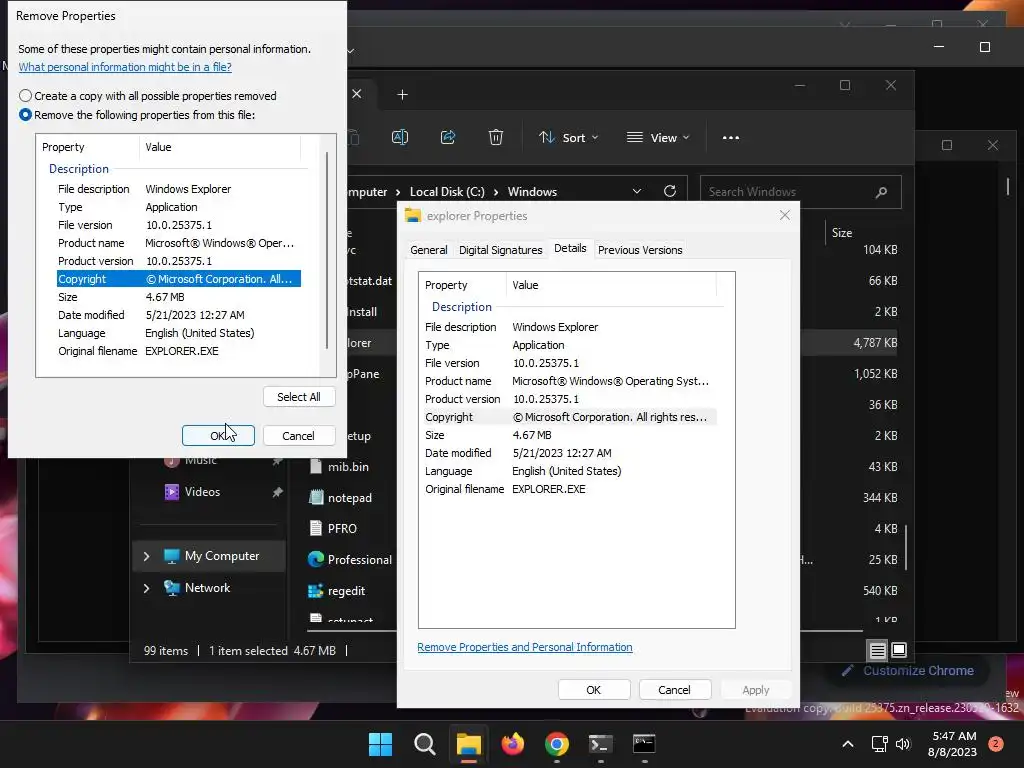Viewport: 1024px width, 768px height.
Task: Open the See more ellipsis menu
Action: (x=731, y=138)
